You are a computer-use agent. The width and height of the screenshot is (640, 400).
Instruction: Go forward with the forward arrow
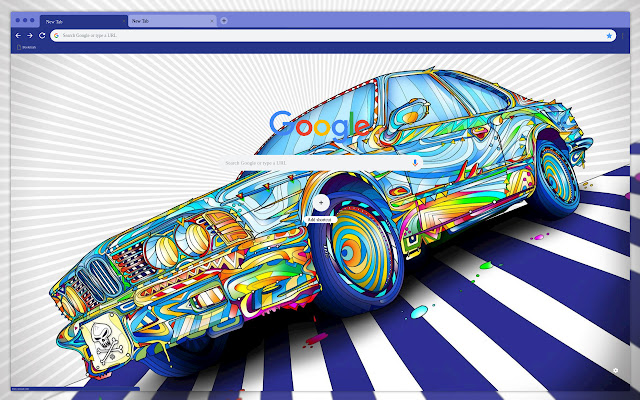(x=30, y=36)
